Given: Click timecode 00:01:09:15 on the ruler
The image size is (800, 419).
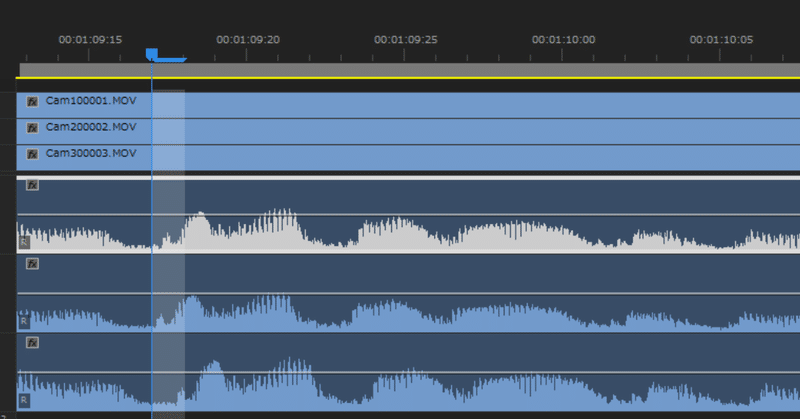Looking at the screenshot, I should pyautogui.click(x=90, y=40).
